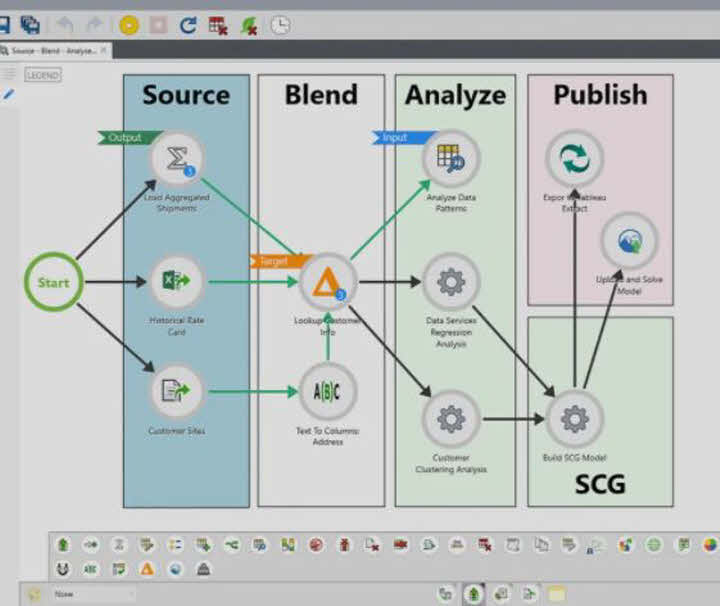Select the Data Services Regression Analysis gear node
Screen dimensions: 720x606
click(x=451, y=281)
